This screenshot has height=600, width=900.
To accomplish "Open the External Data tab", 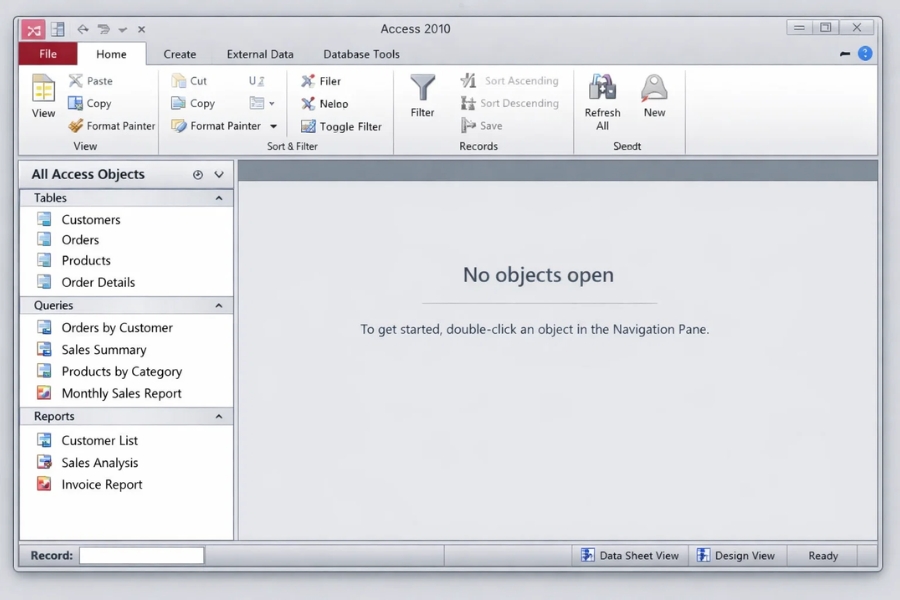I will point(260,54).
